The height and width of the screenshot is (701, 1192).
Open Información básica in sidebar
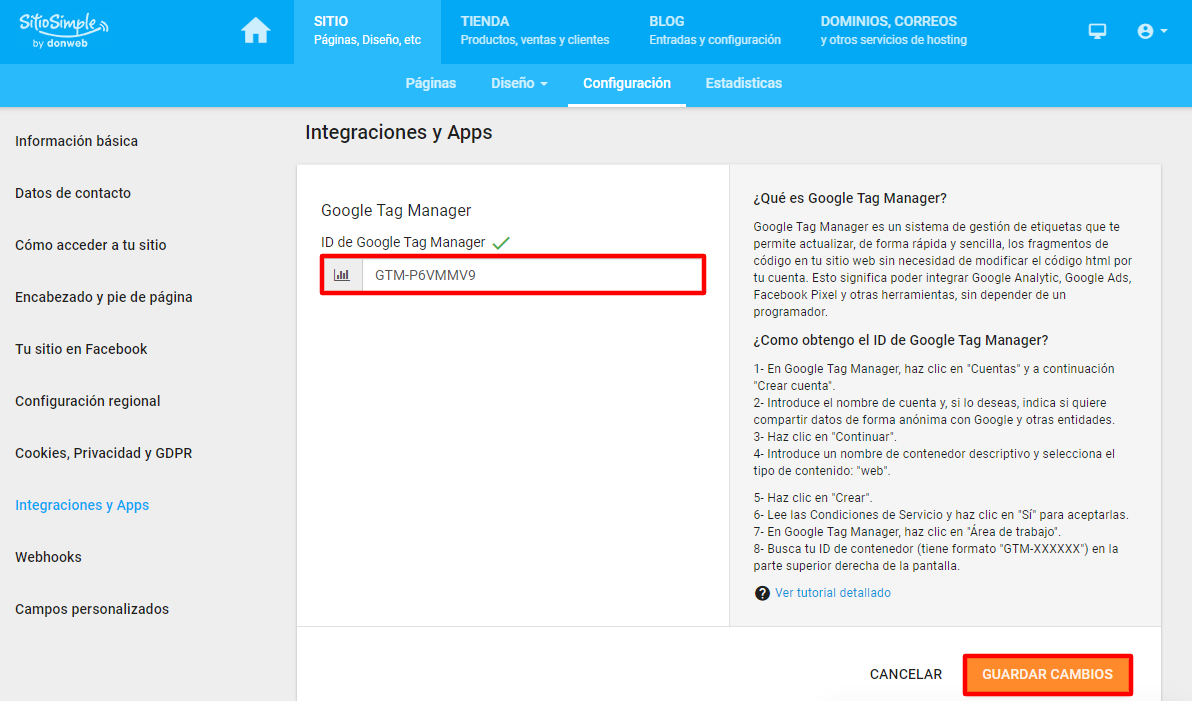click(x=77, y=141)
